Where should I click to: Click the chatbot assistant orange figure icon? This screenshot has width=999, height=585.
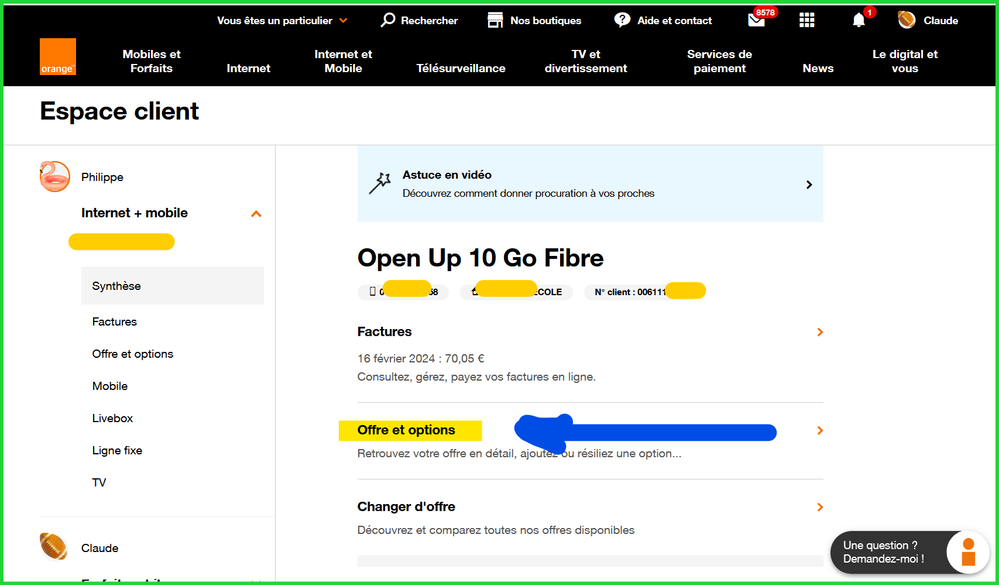[x=968, y=552]
